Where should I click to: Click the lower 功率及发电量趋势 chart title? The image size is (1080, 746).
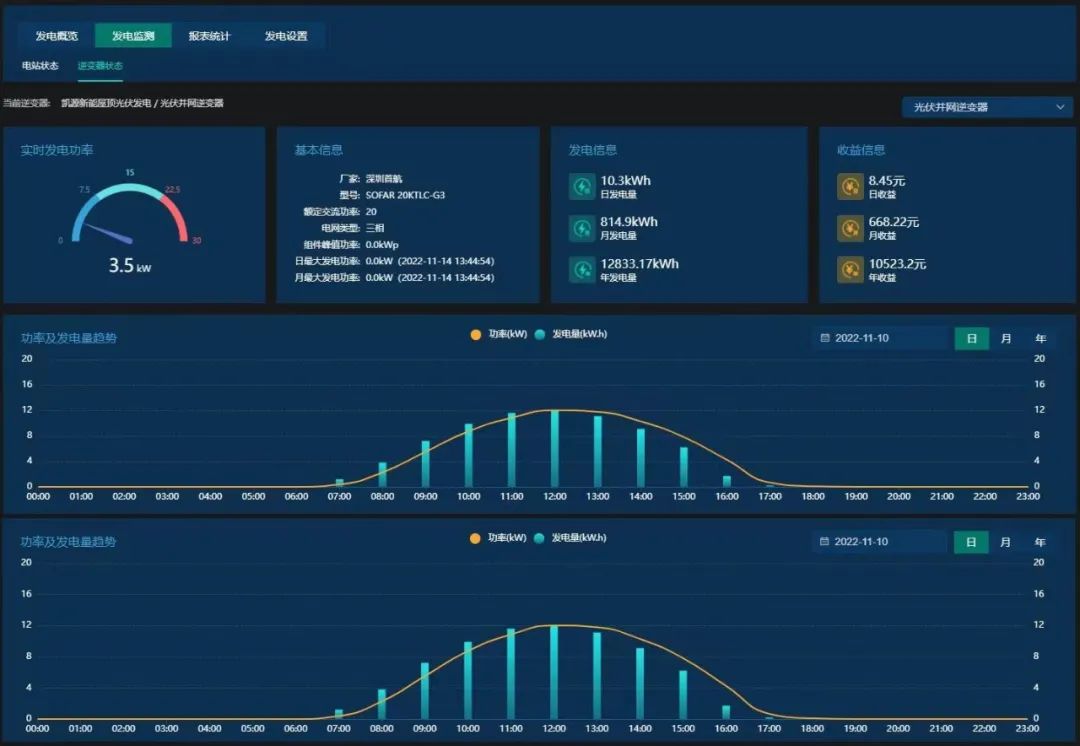point(68,542)
